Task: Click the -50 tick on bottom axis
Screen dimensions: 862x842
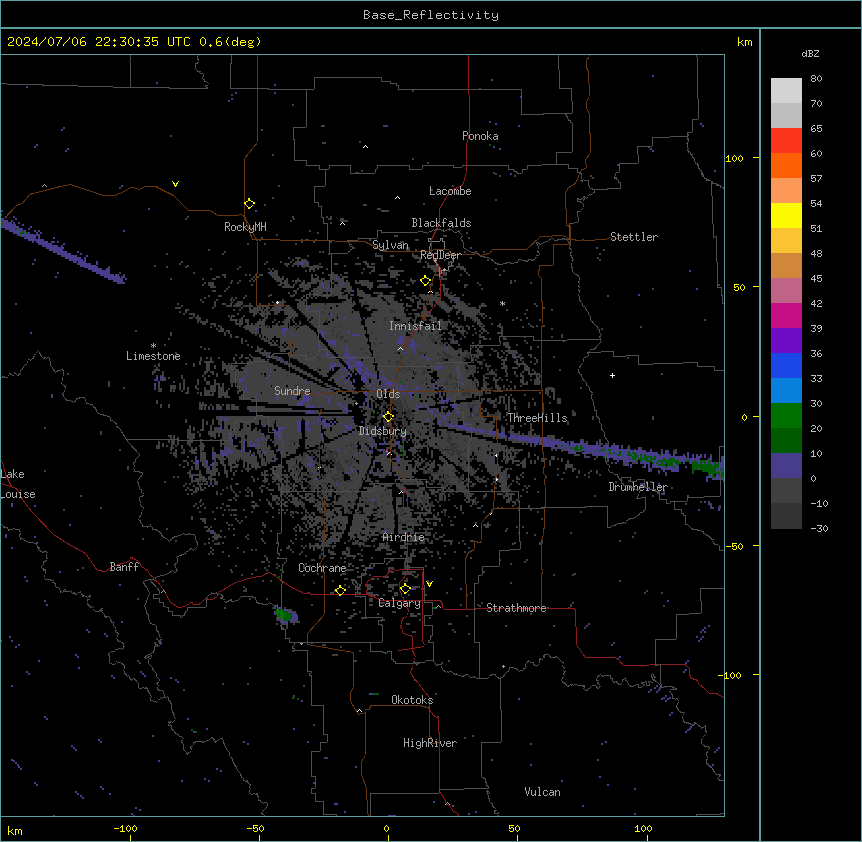Action: tap(255, 829)
